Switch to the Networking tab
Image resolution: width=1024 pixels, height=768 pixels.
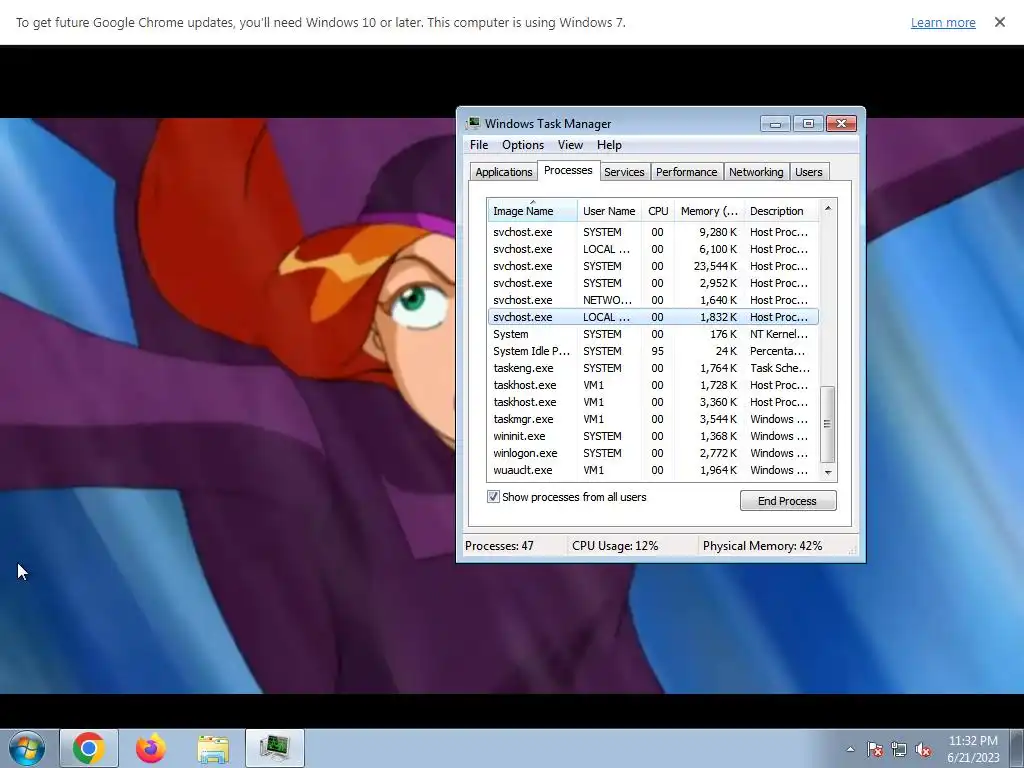coord(756,172)
